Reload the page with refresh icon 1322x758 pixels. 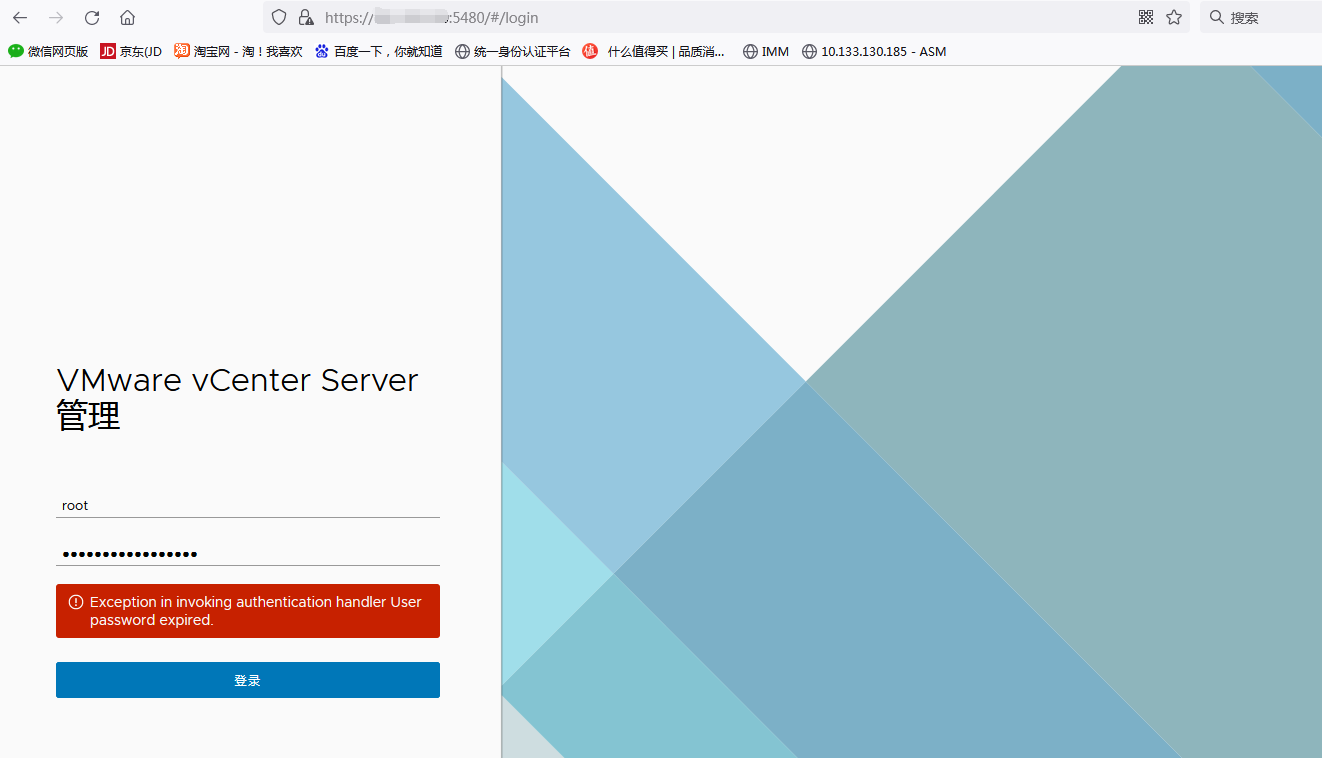point(92,18)
